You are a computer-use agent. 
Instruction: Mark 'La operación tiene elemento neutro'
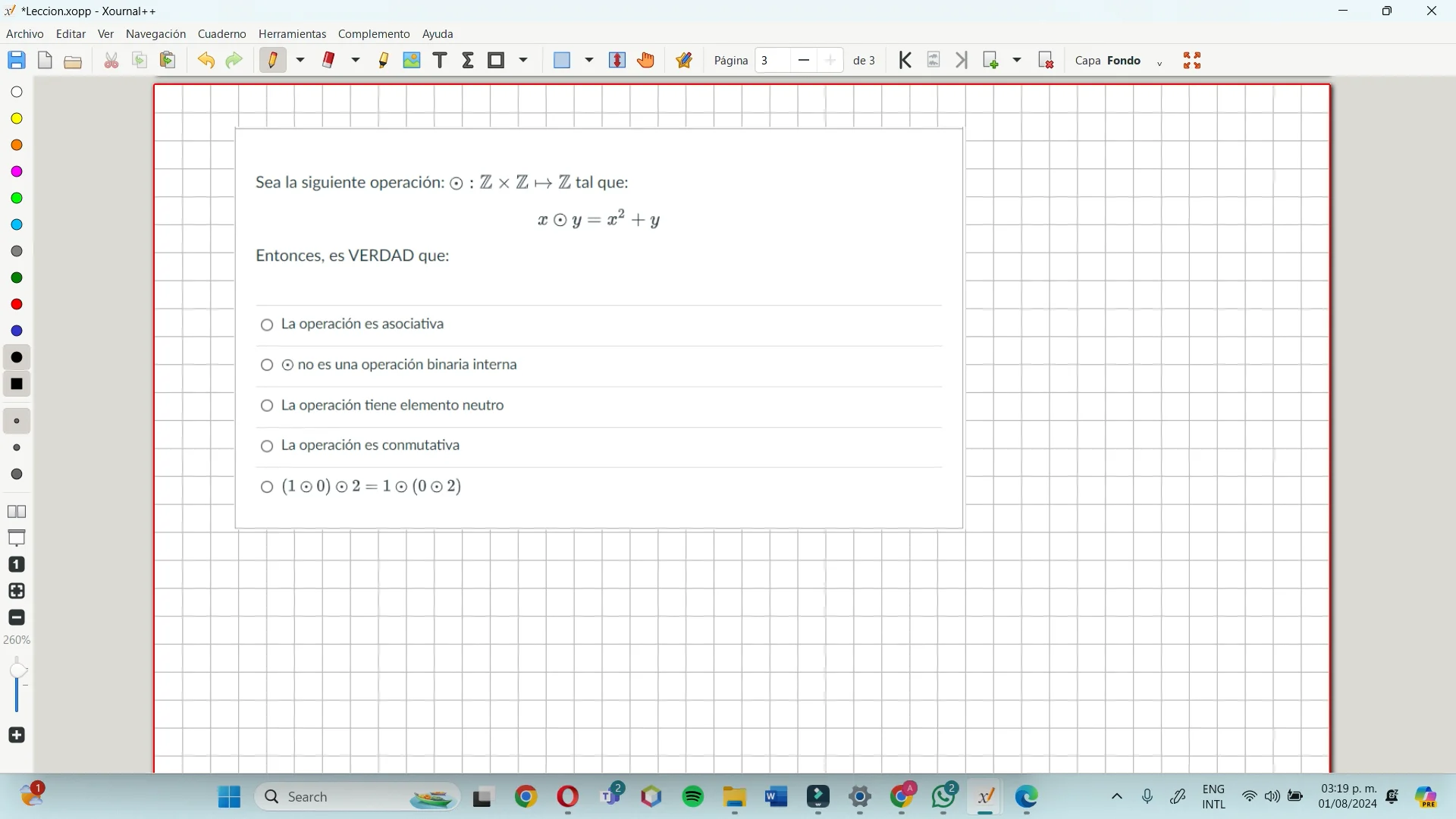tap(267, 406)
